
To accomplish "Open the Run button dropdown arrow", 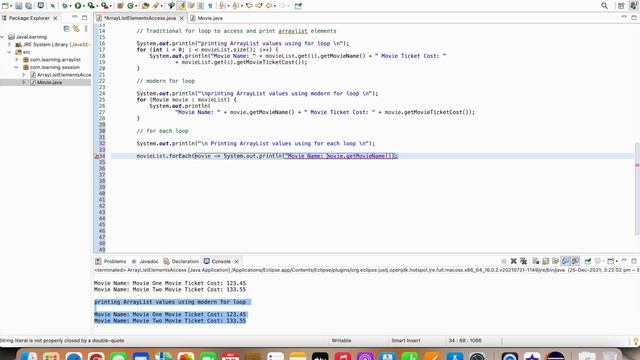I will [x=84, y=6].
